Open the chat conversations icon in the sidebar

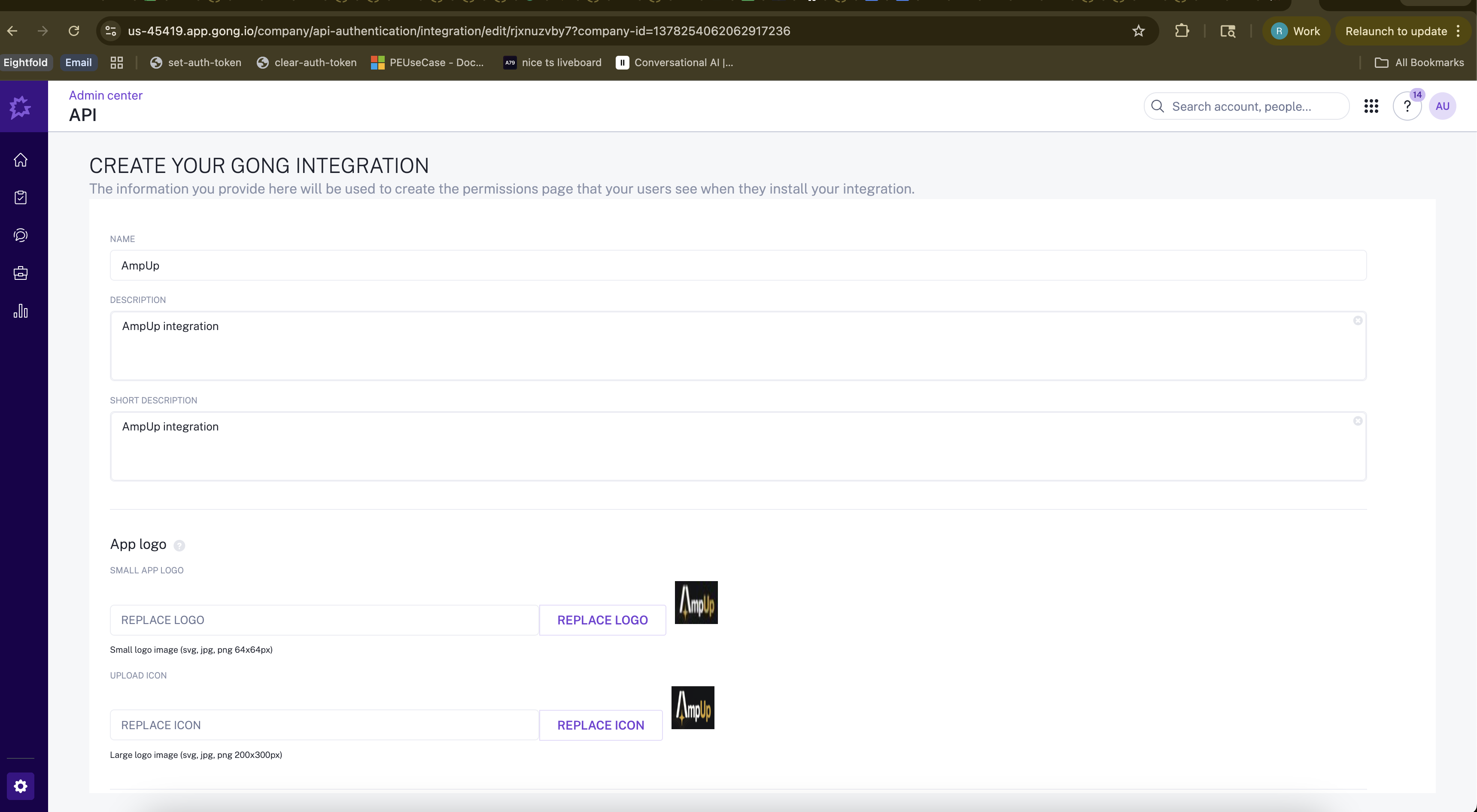pos(21,234)
